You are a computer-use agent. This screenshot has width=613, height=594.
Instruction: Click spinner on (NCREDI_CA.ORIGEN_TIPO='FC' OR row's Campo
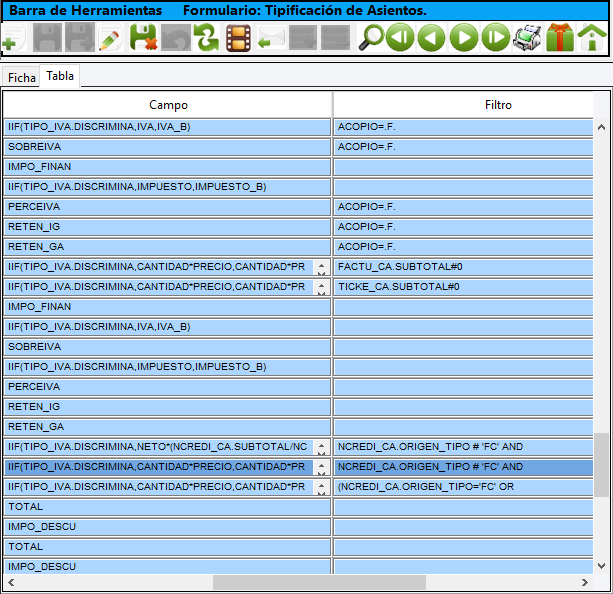[321, 487]
